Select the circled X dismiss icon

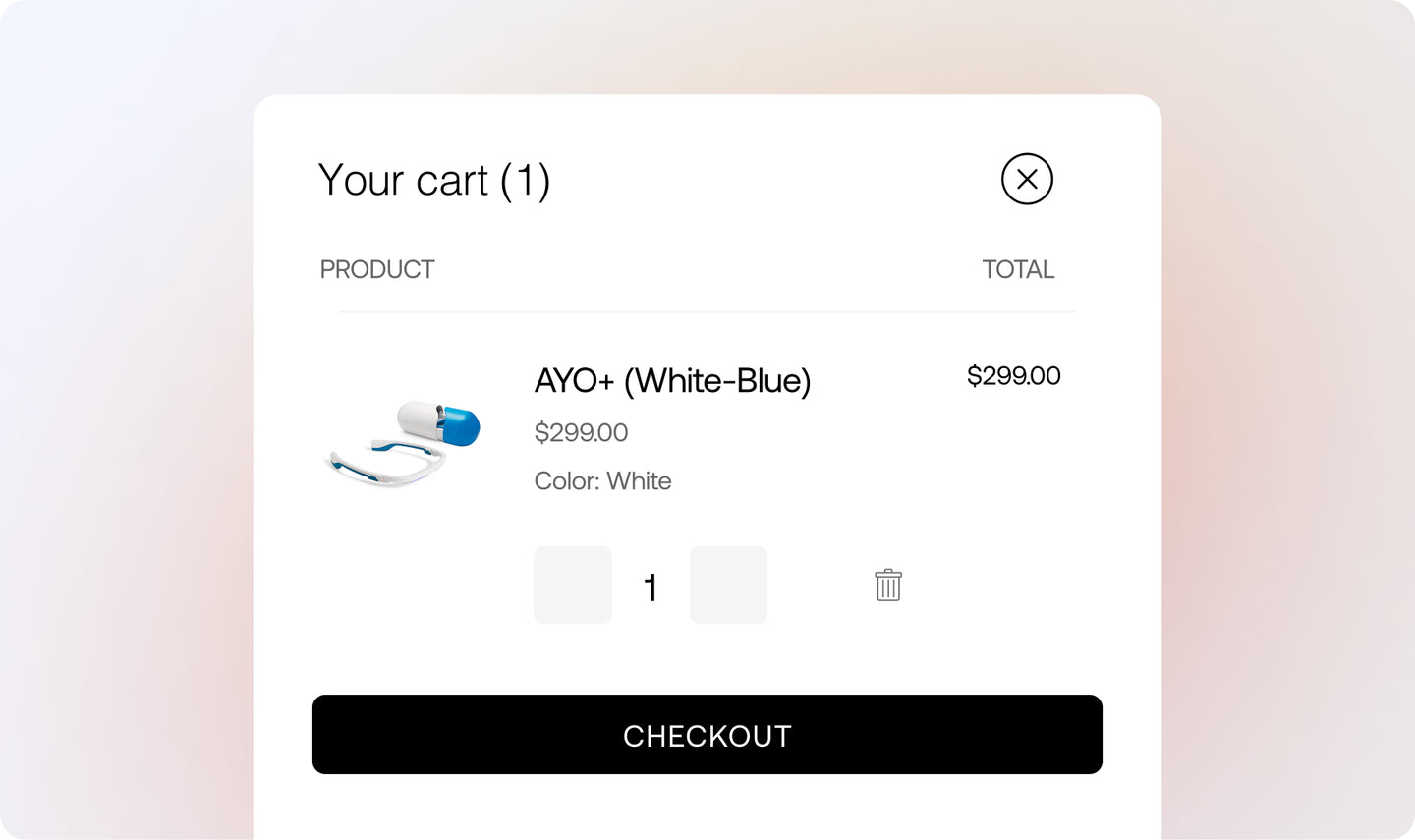[1027, 179]
